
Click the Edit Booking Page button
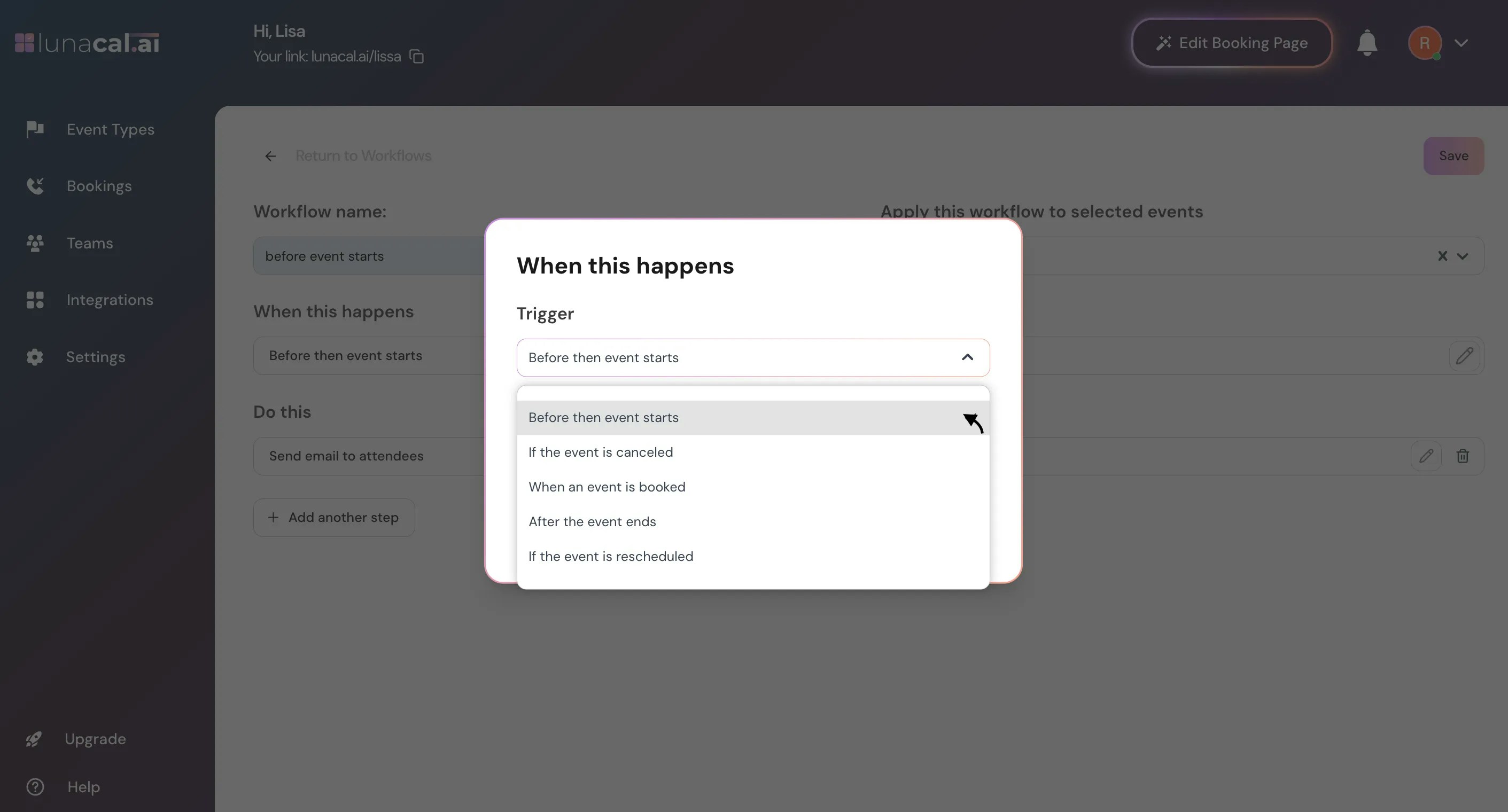click(x=1232, y=43)
